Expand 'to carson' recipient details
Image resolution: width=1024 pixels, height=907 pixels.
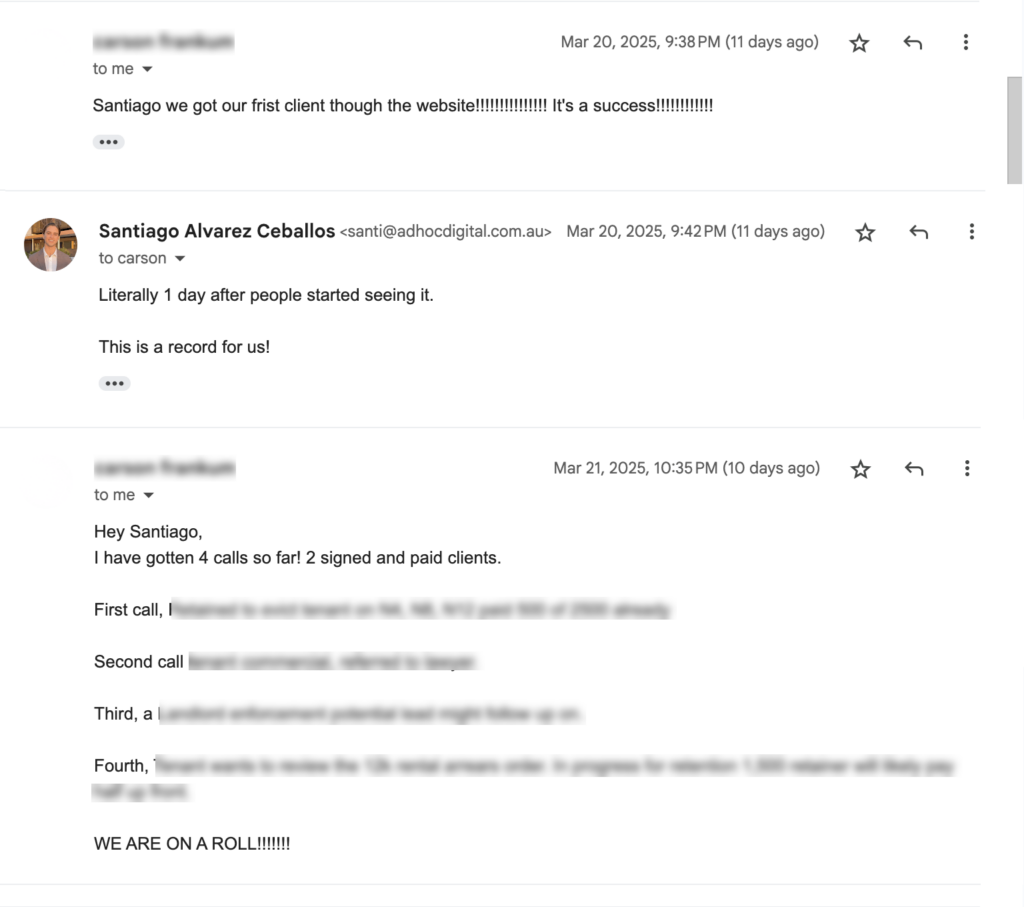pyautogui.click(x=180, y=259)
